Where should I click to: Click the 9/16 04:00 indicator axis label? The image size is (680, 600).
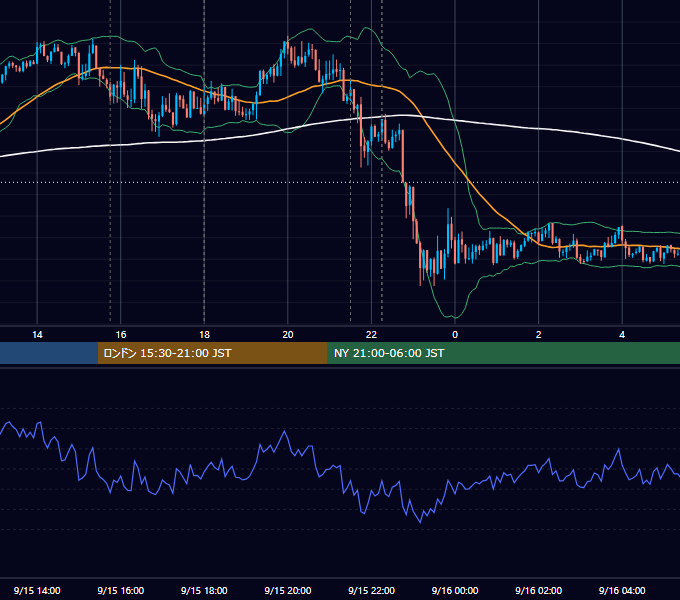click(622, 590)
